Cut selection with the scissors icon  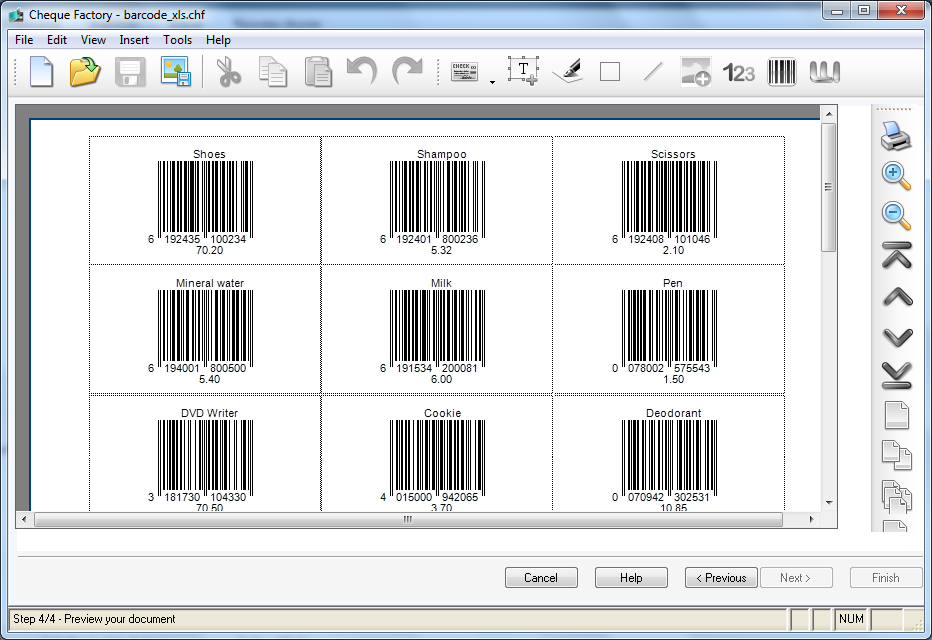click(x=228, y=72)
